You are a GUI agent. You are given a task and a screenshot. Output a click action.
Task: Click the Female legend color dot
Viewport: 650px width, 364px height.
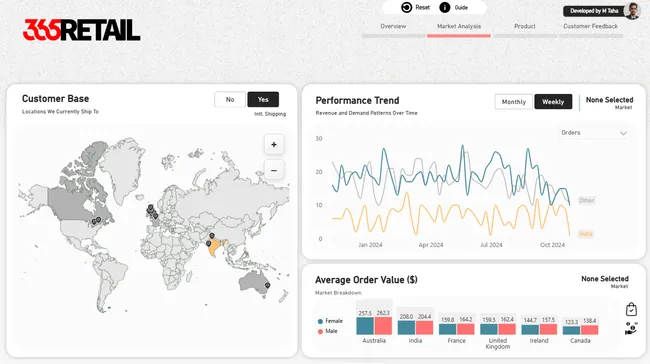(x=320, y=321)
